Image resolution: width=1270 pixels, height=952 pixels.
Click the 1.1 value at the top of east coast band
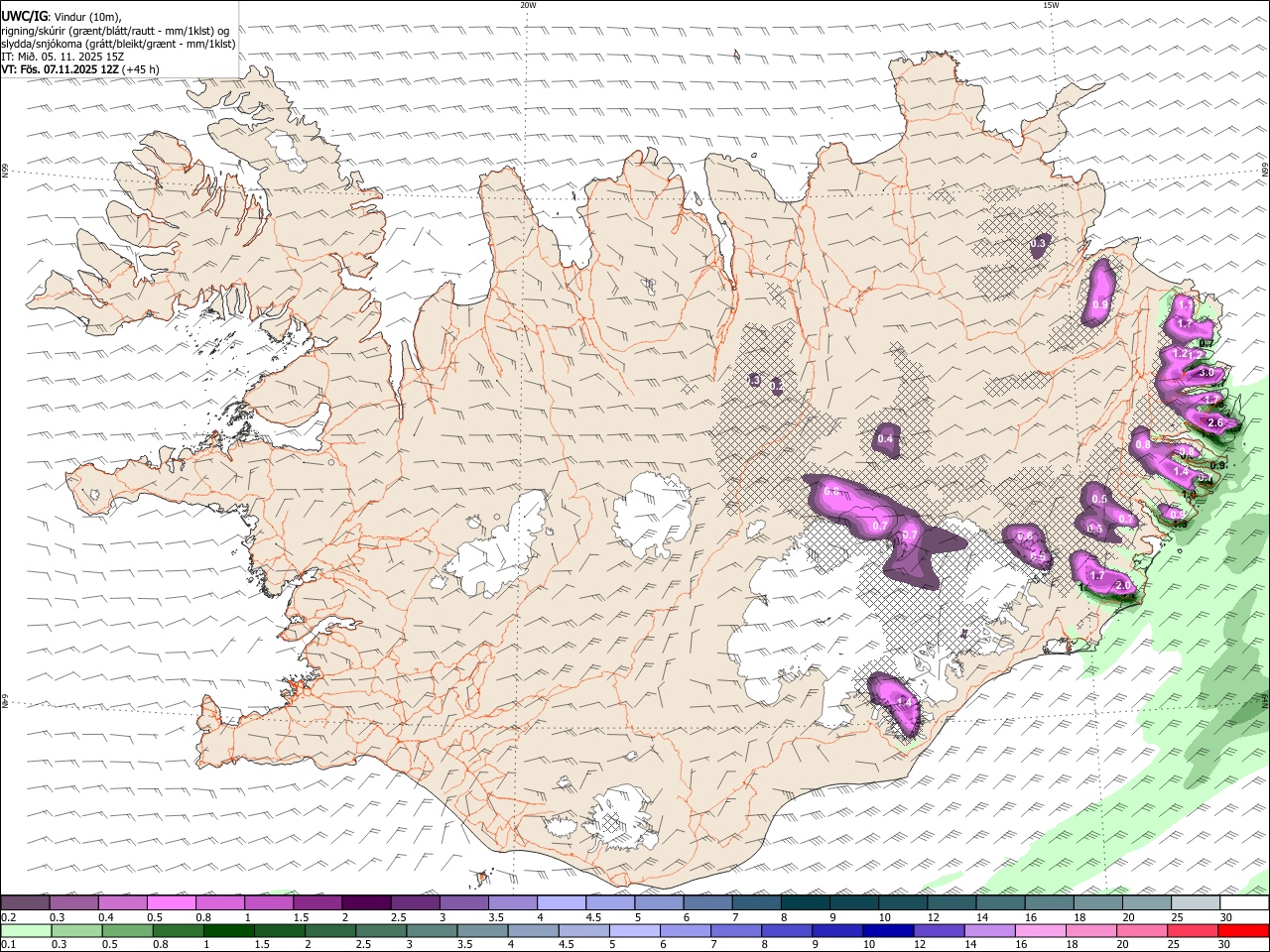[1184, 305]
